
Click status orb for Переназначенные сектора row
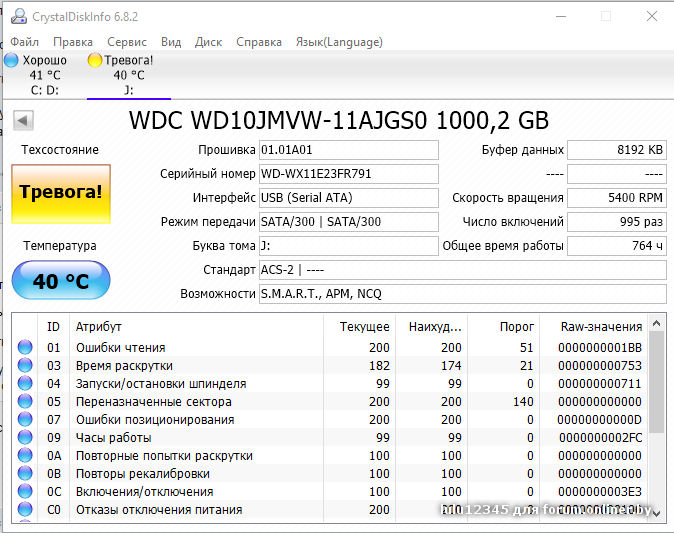(x=25, y=401)
